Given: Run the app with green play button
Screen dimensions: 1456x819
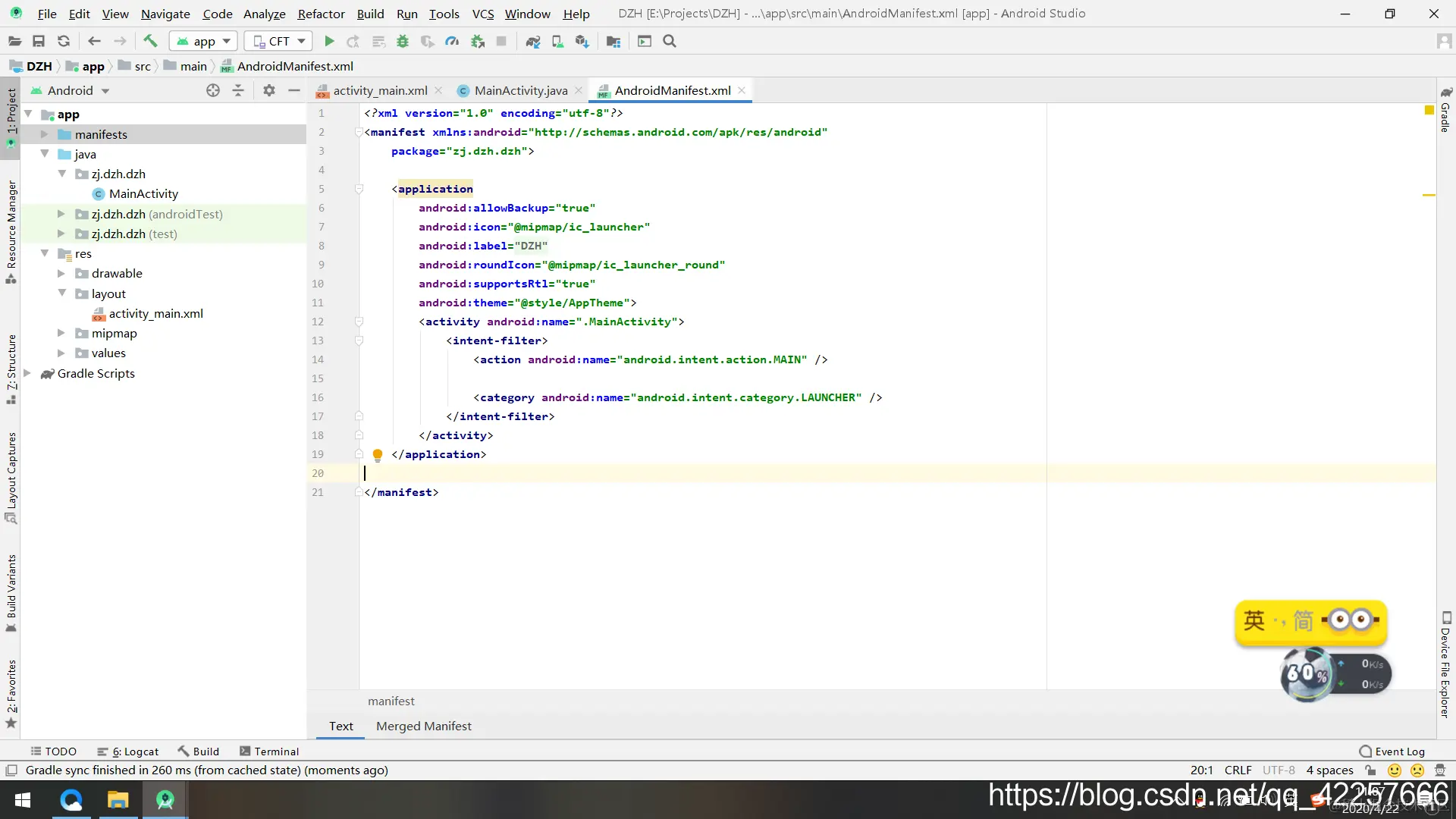Looking at the screenshot, I should click(329, 42).
